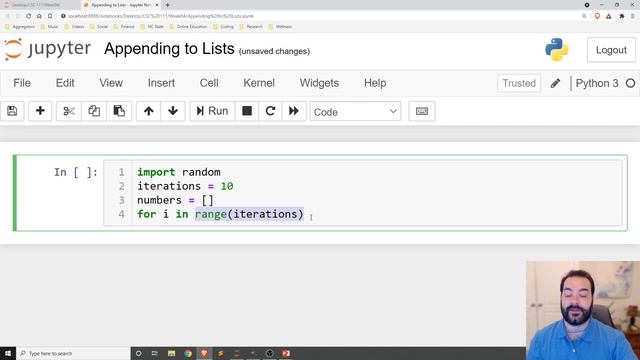Open Chrome from the taskbar

tap(188, 353)
